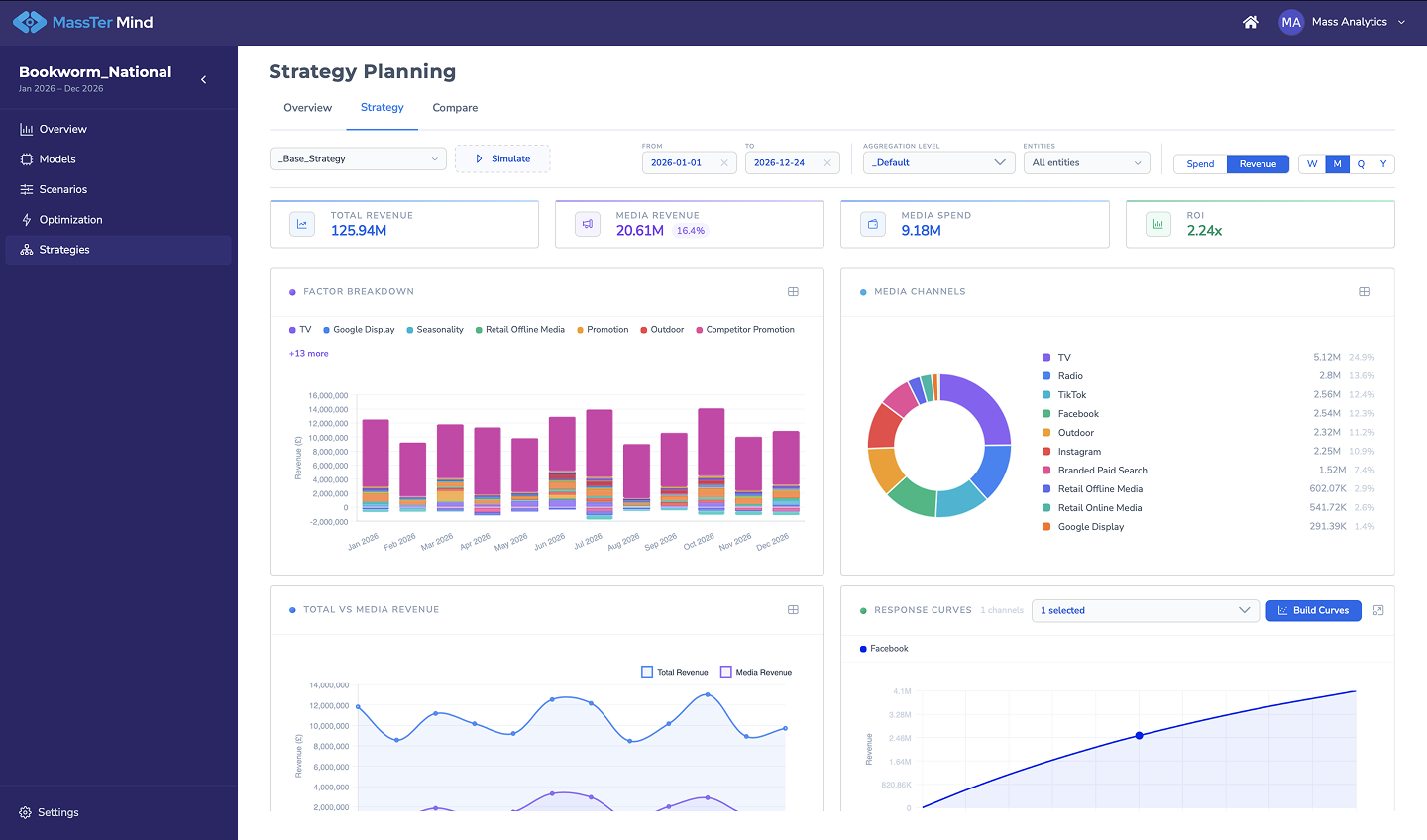The image size is (1427, 840).
Task: Click the Facebook response curve marker point
Action: click(1140, 736)
